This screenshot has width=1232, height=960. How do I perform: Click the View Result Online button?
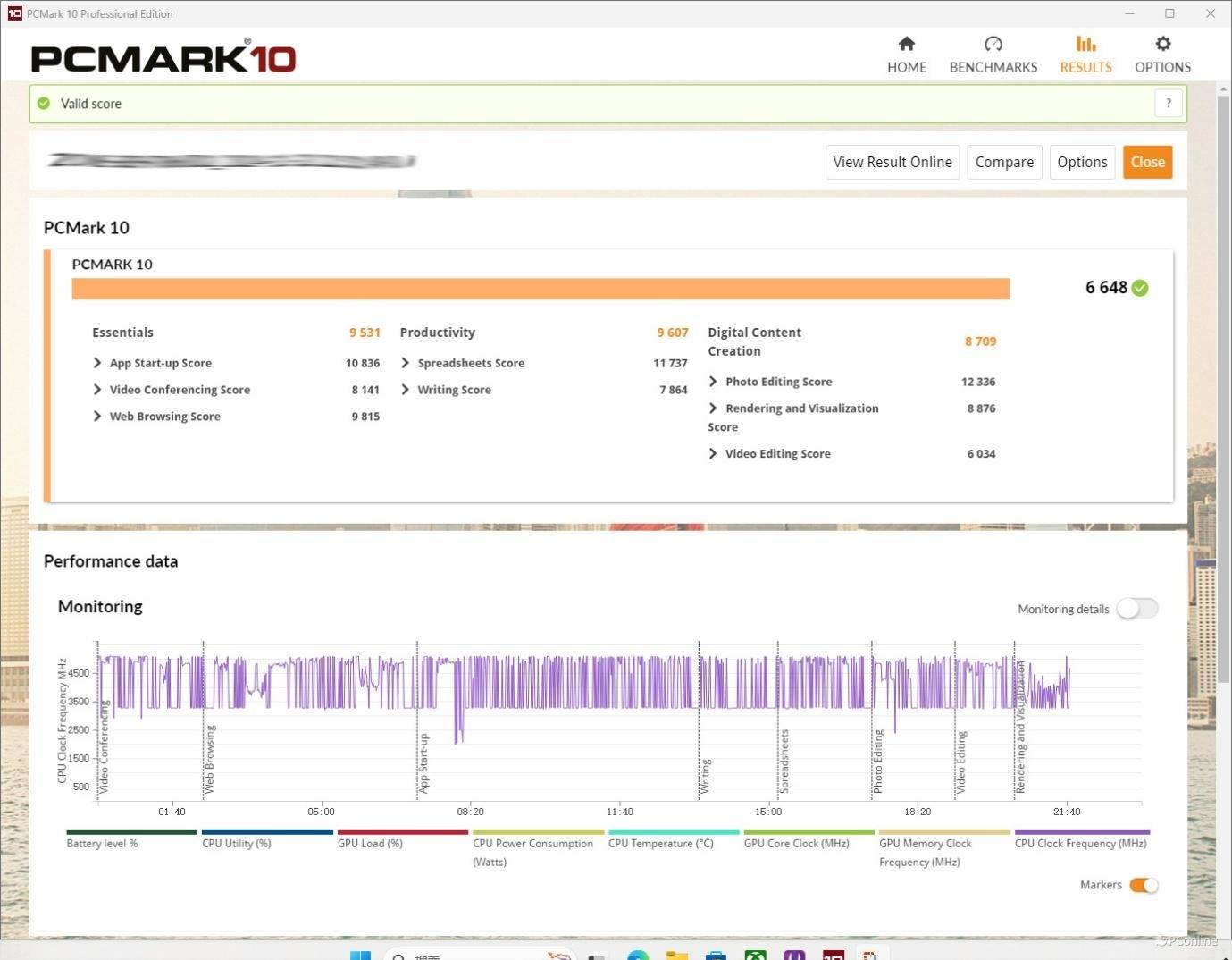[892, 162]
